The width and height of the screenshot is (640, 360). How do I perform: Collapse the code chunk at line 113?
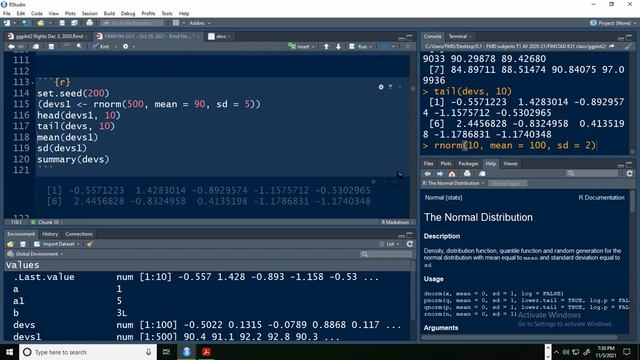click(33, 82)
